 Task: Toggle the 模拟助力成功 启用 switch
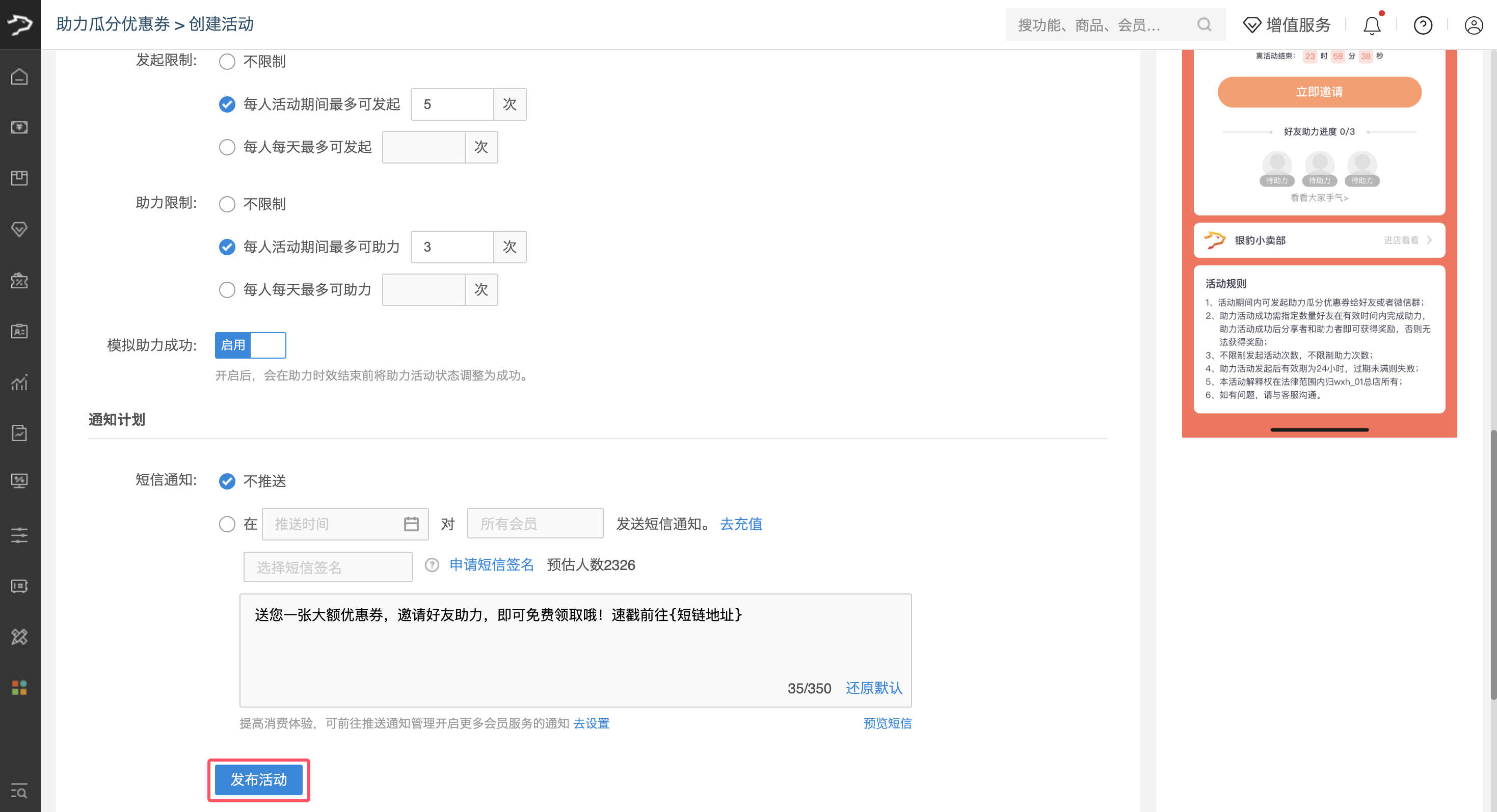pos(251,345)
